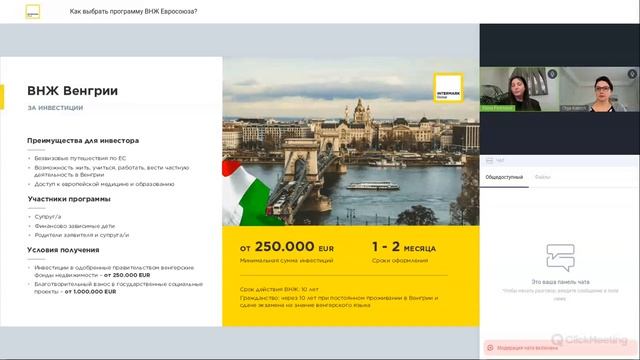Click the 'ВНЖ Венгрии' slide heading
Image resolution: width=640 pixels, height=360 pixels.
(72, 91)
